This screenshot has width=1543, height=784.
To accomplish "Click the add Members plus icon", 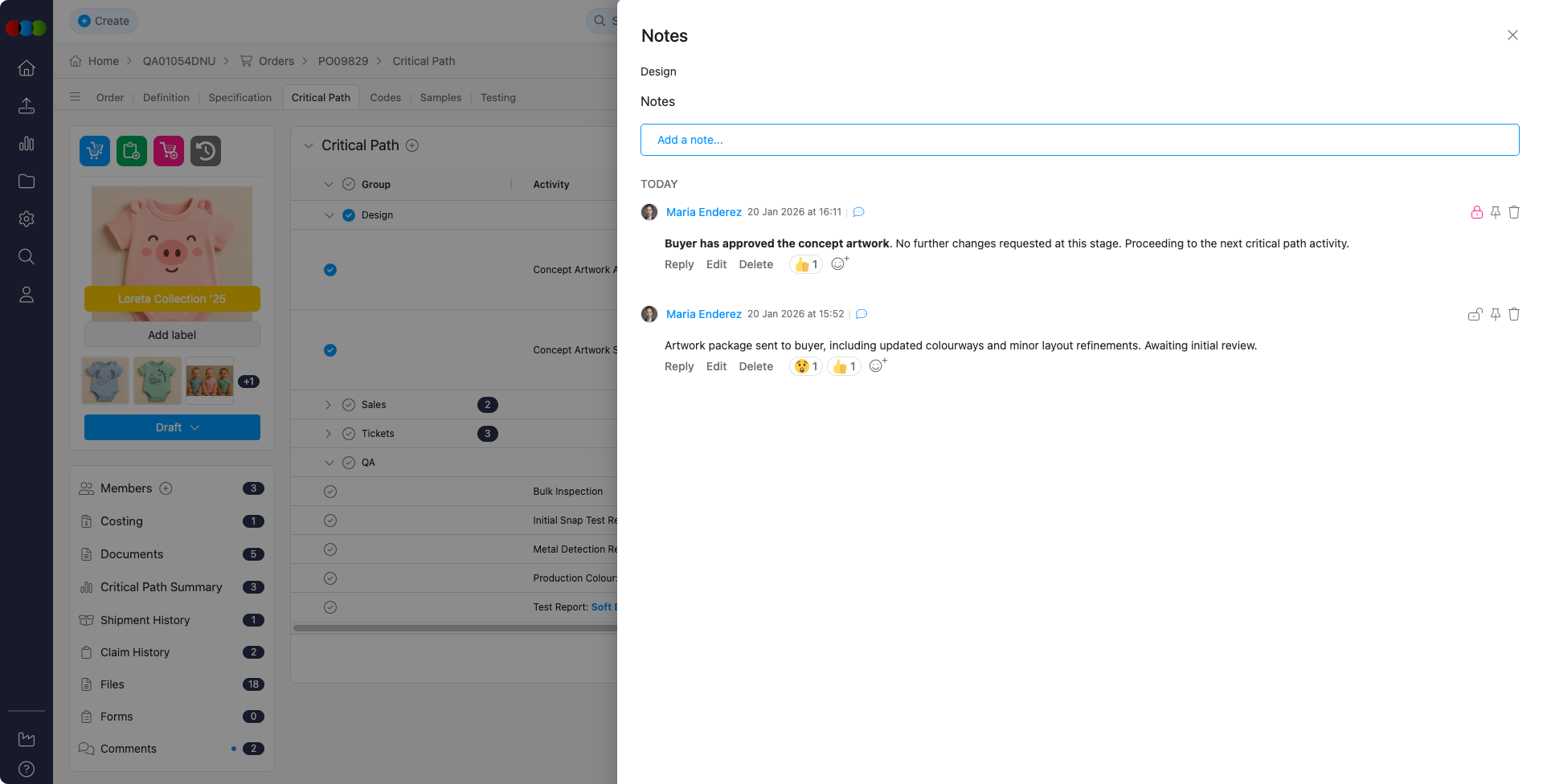I will click(x=166, y=488).
